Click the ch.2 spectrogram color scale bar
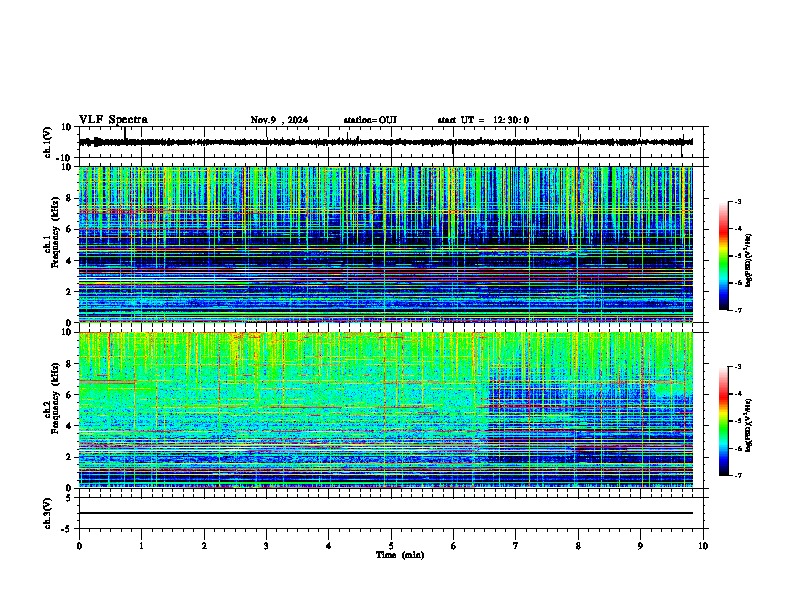 pos(724,421)
